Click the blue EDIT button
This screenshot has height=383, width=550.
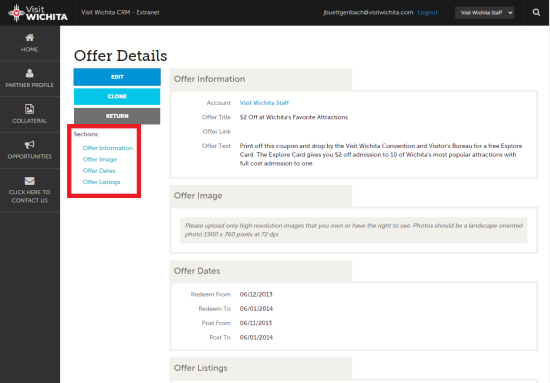coord(117,77)
